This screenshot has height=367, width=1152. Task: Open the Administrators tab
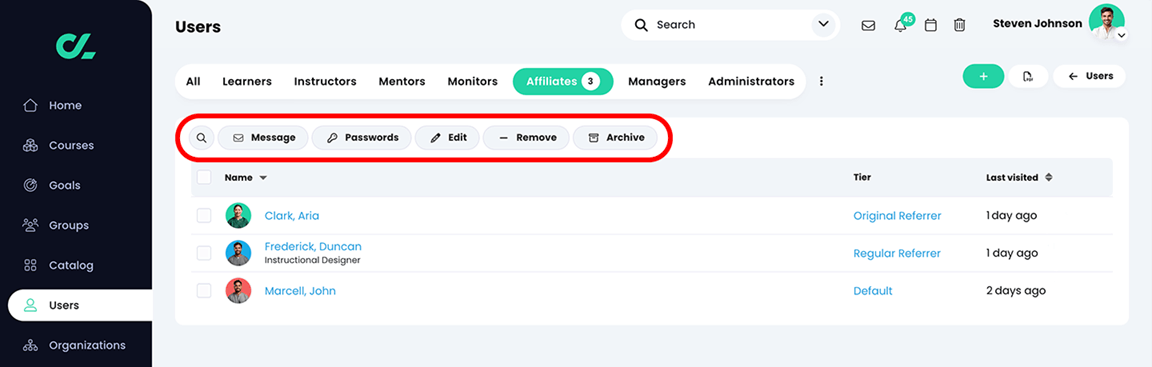click(751, 81)
